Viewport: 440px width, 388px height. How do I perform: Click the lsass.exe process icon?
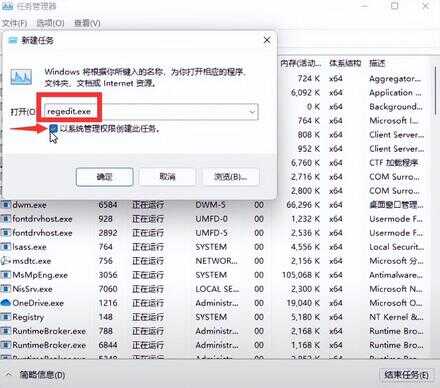tap(6, 247)
